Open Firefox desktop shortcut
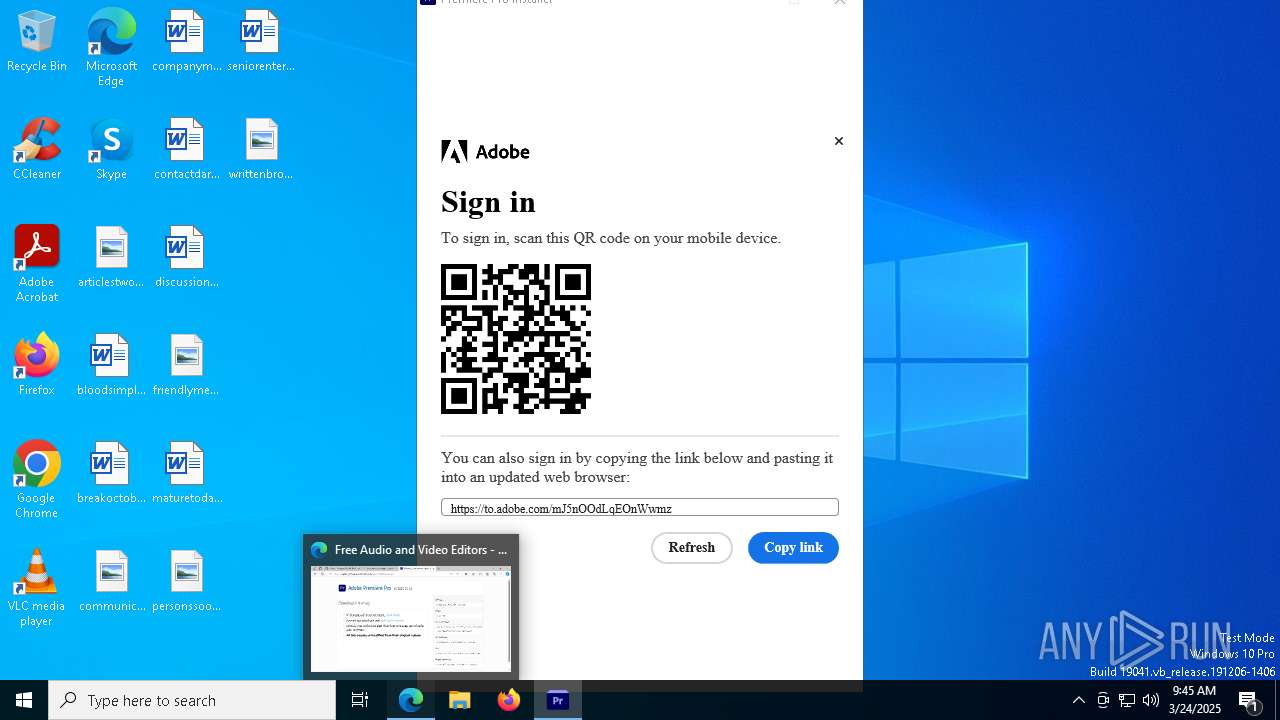Image resolution: width=1280 pixels, height=720 pixels. coord(36,365)
